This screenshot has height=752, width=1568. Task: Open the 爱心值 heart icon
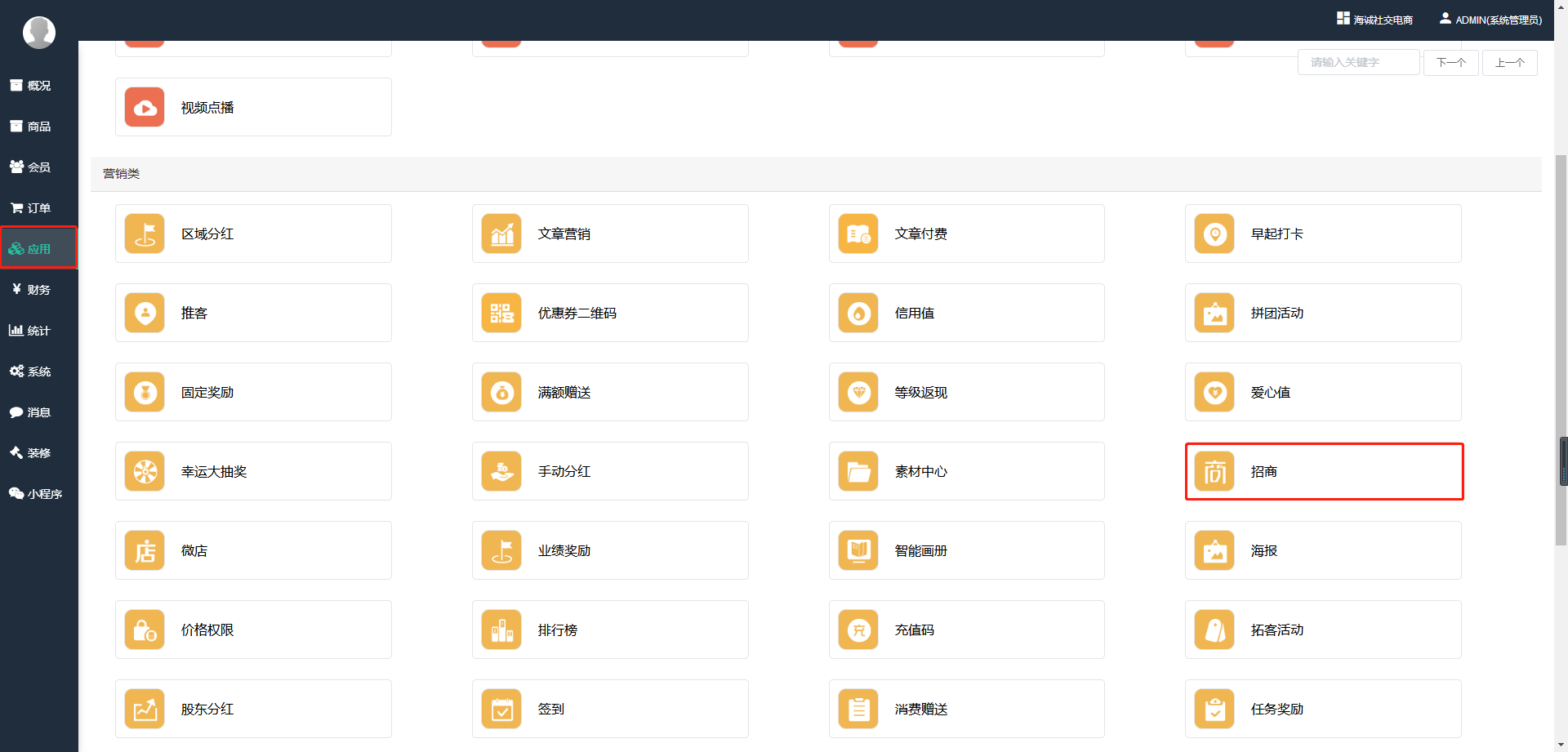tap(1214, 393)
